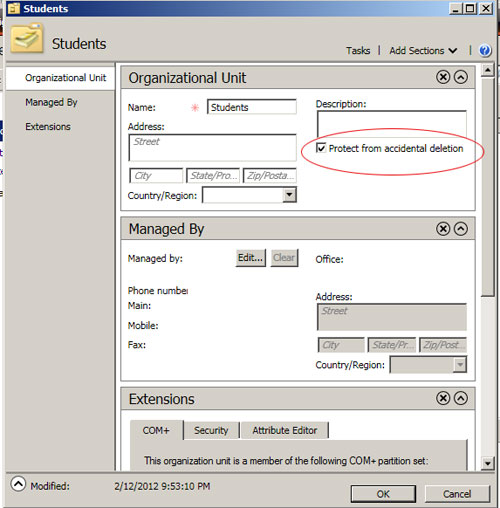Switch to the Security tab
The height and width of the screenshot is (508, 500).
(211, 430)
